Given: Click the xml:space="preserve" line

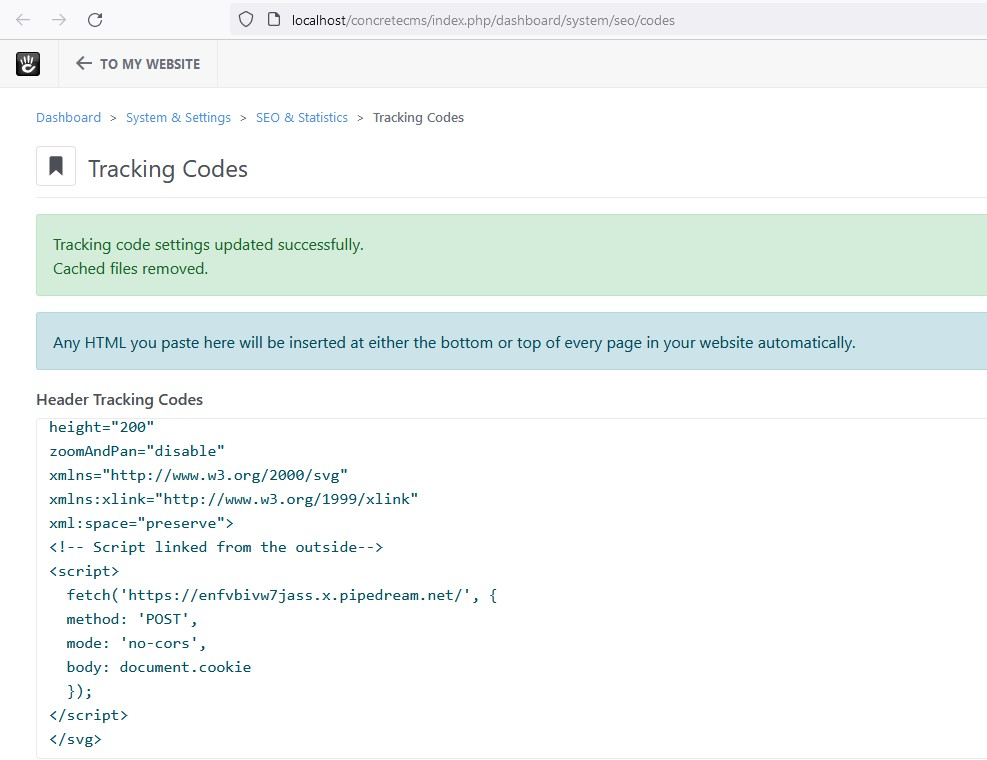Looking at the screenshot, I should coord(141,523).
